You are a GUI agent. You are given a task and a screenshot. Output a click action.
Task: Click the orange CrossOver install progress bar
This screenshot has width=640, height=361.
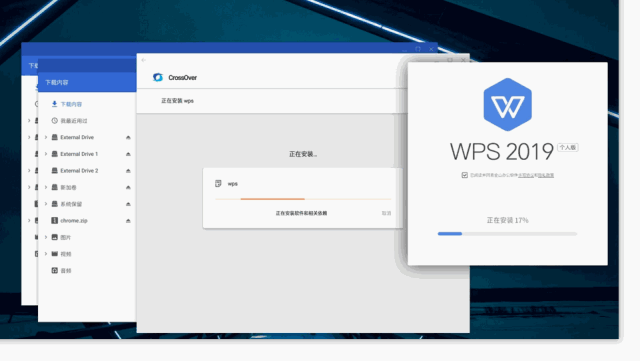coord(303,199)
